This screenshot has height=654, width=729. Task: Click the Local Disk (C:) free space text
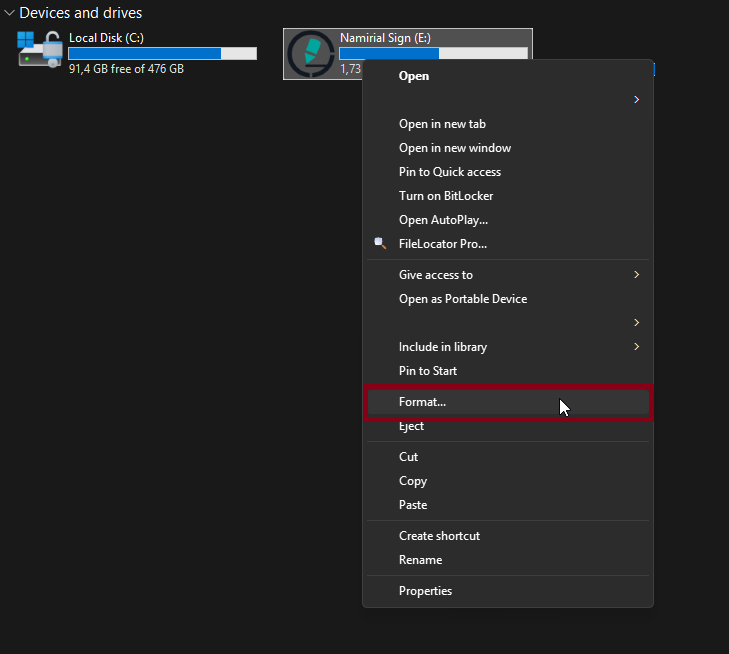pos(126,69)
